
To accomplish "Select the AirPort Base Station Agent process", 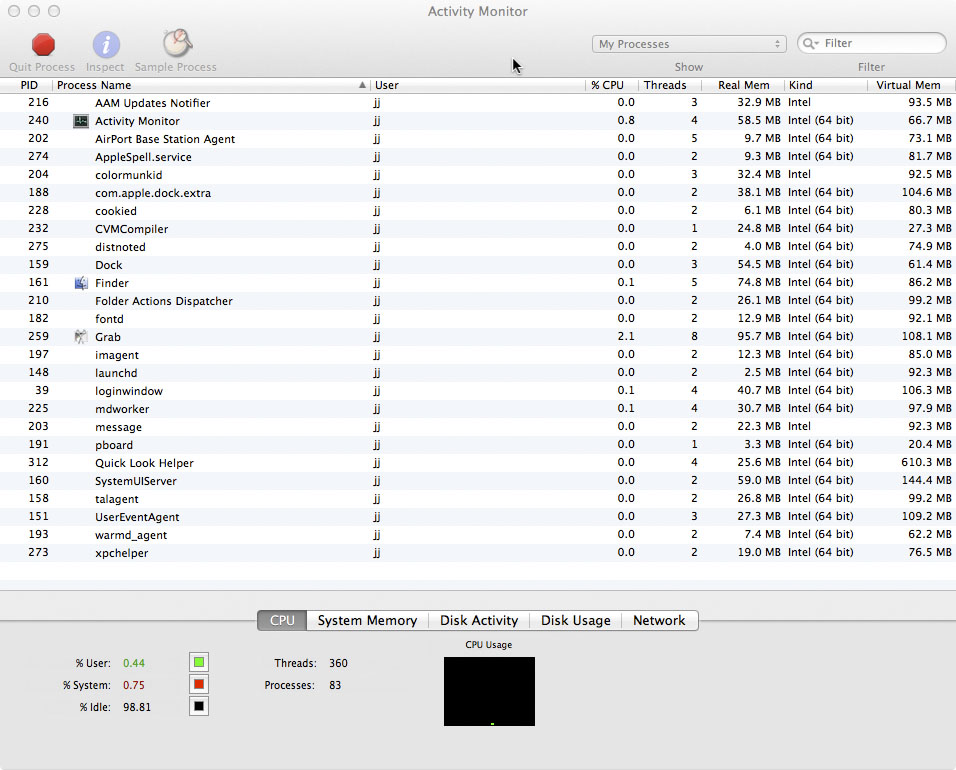I will click(x=478, y=138).
